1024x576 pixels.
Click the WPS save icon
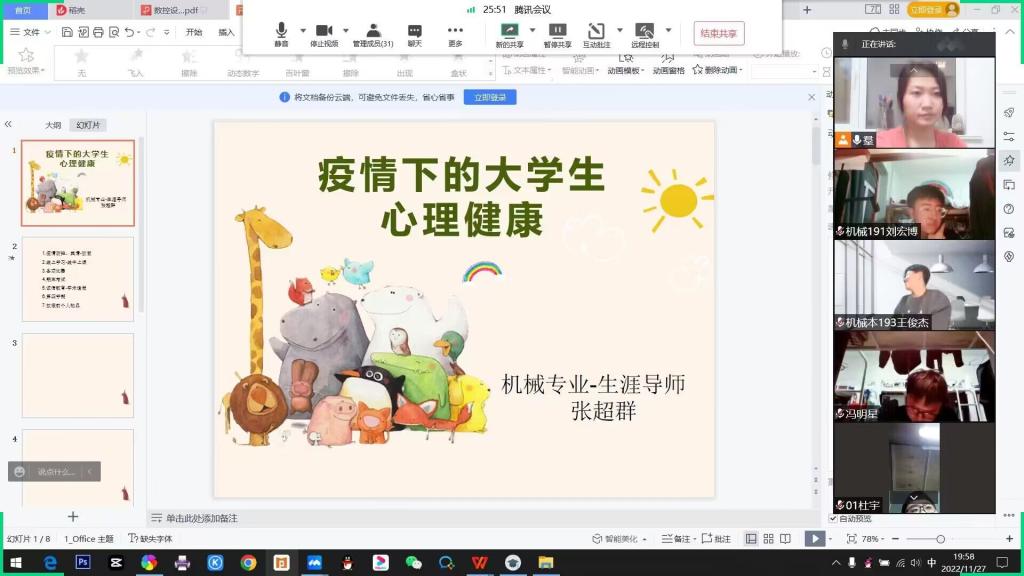67,32
